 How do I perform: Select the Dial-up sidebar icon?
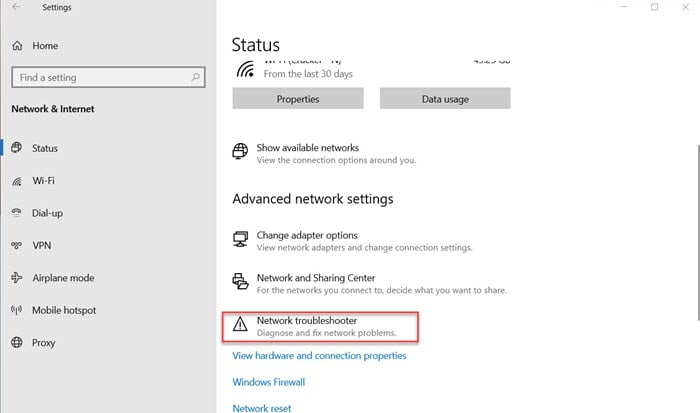click(17, 213)
